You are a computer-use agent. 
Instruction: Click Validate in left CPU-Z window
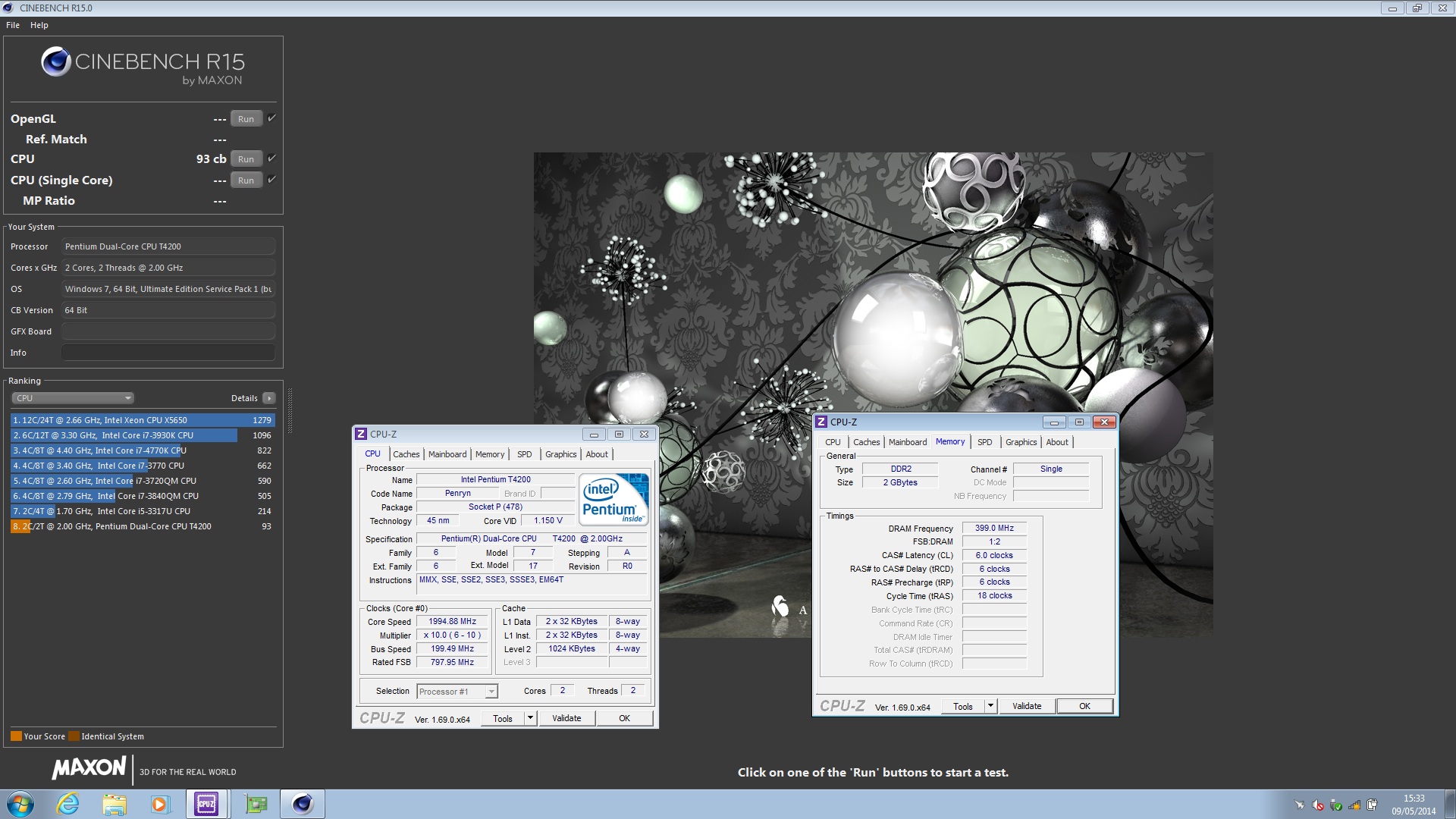coord(566,718)
